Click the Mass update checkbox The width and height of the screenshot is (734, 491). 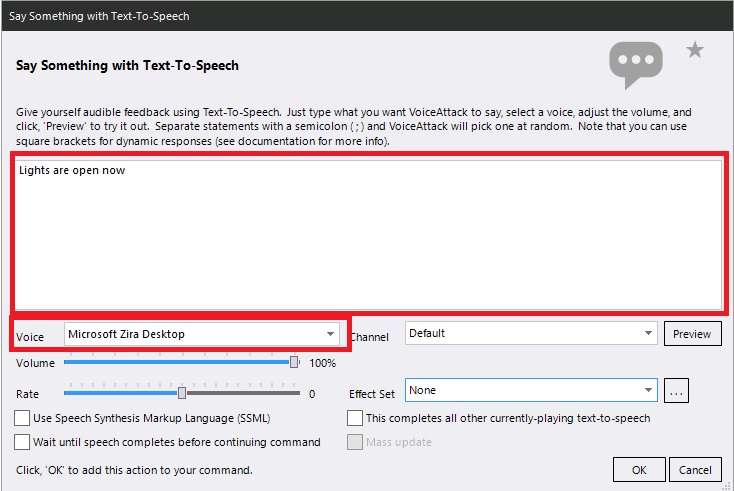click(355, 442)
